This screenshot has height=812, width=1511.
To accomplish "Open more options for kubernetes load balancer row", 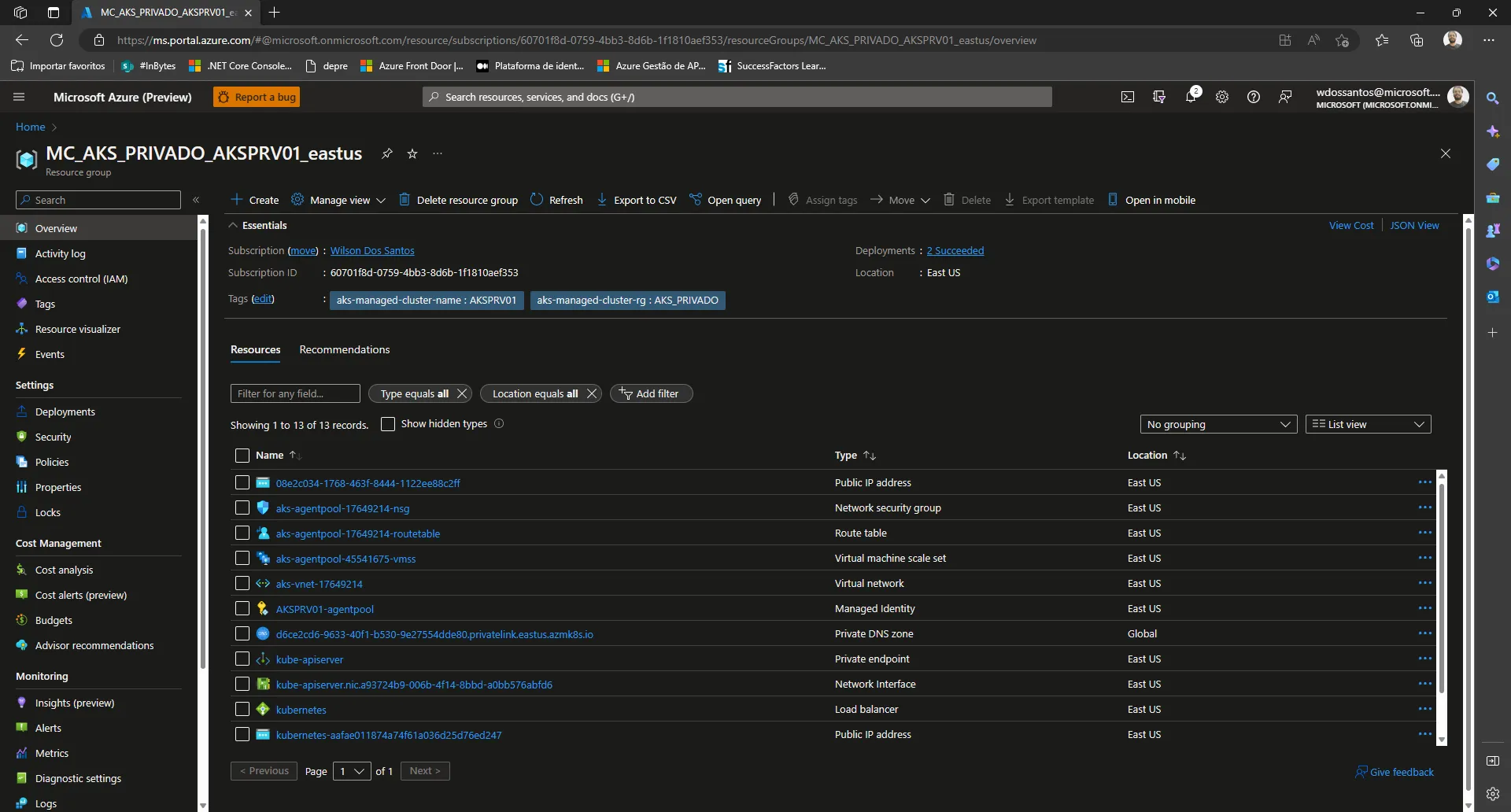I will tap(1424, 709).
